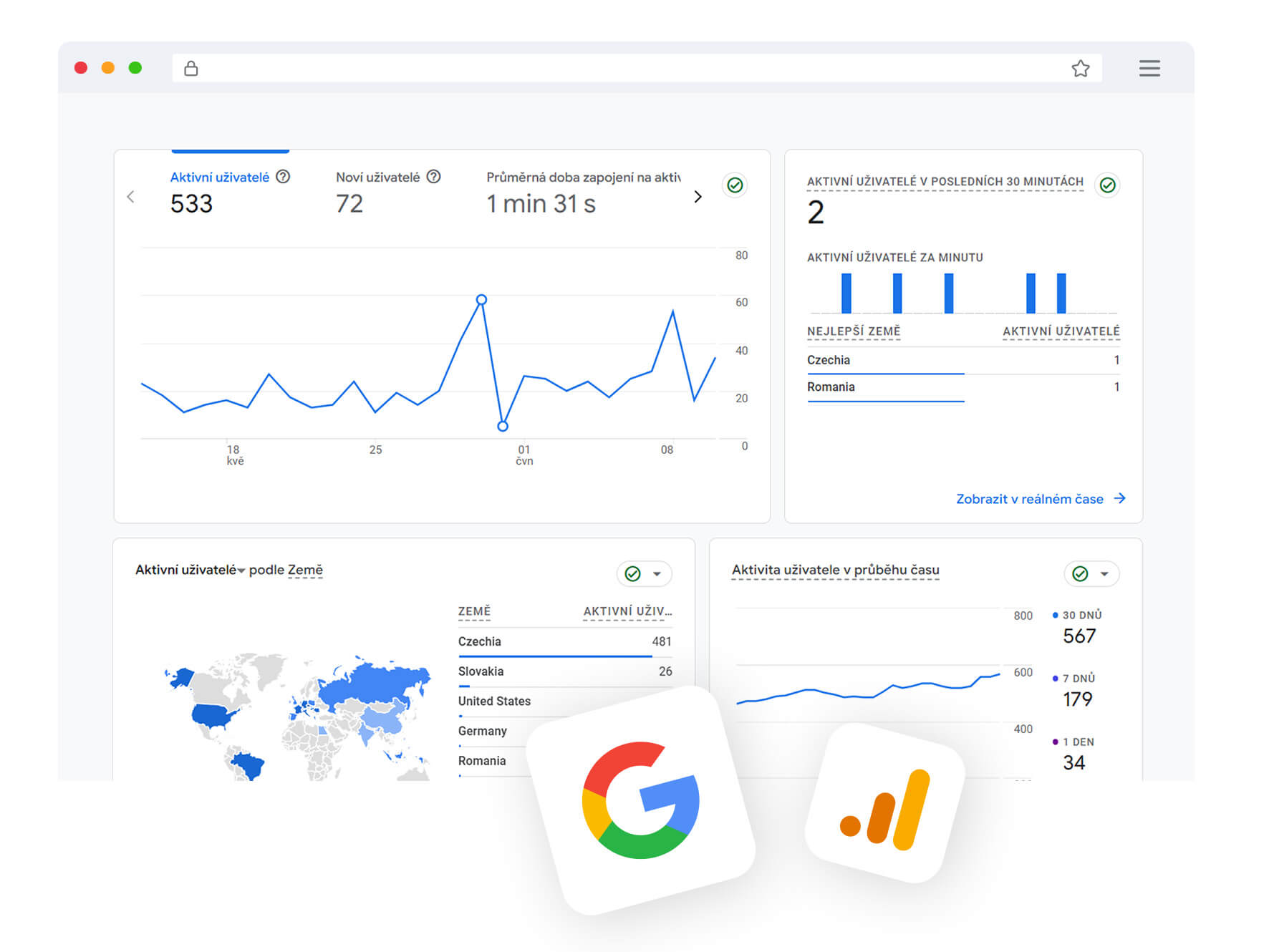Open status dropdown on country map card
The image size is (1269, 952).
pyautogui.click(x=644, y=573)
